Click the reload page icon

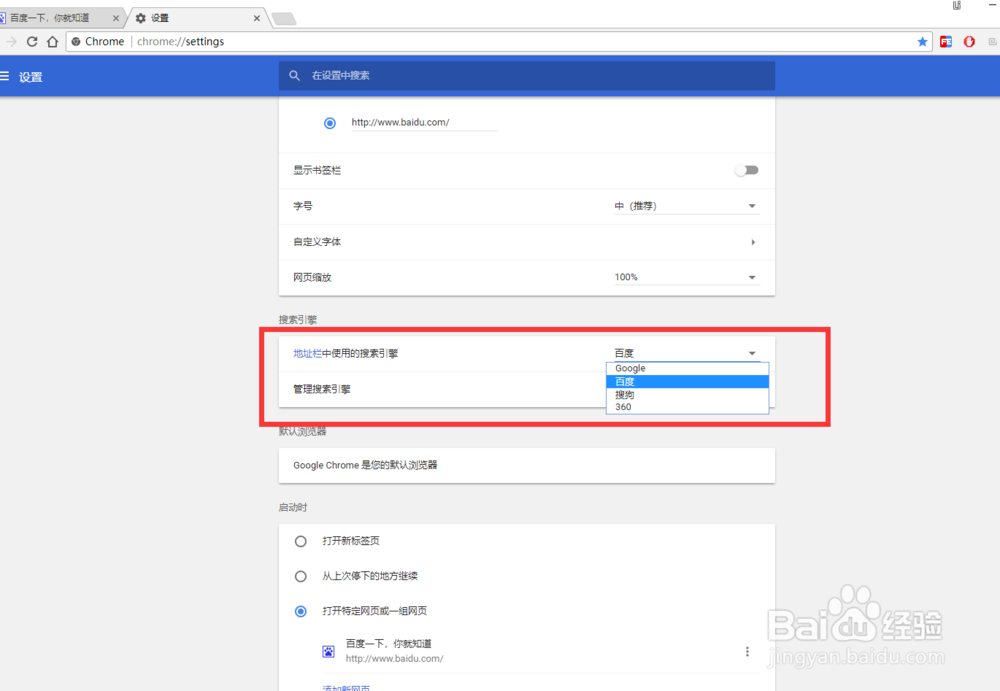tap(32, 41)
